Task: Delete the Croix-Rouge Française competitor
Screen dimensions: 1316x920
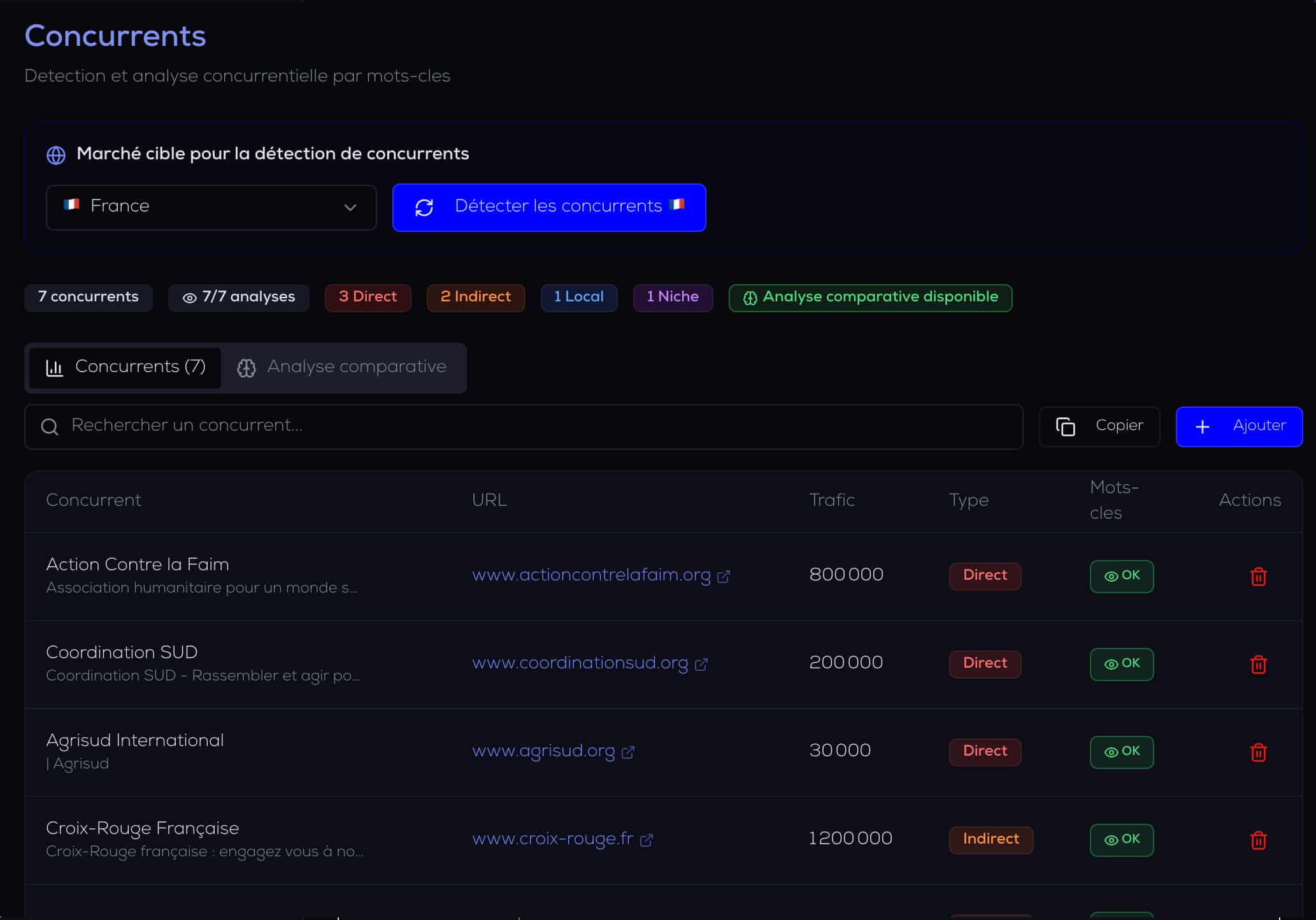Action: (x=1258, y=840)
